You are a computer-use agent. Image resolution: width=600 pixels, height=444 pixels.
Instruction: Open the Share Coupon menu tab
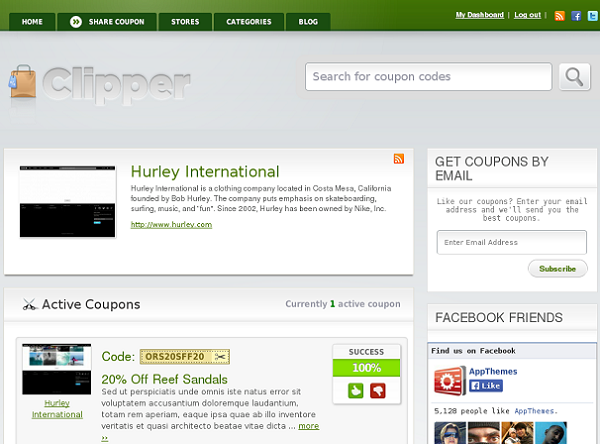coord(107,22)
